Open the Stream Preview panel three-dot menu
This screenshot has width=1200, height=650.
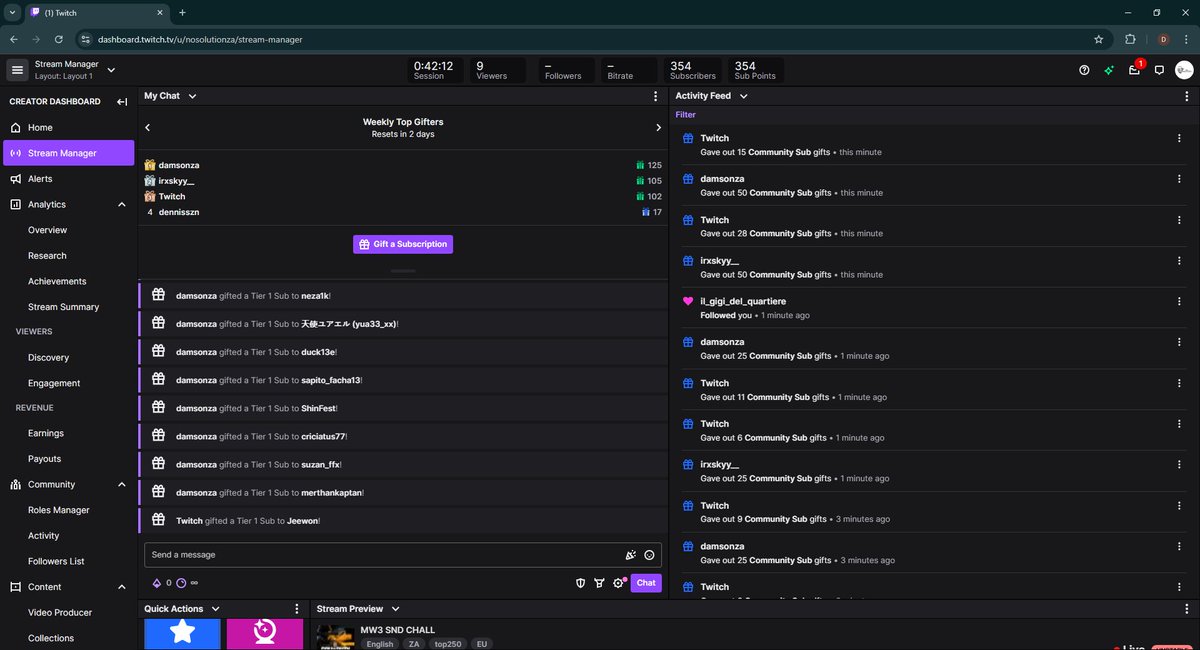point(1186,609)
